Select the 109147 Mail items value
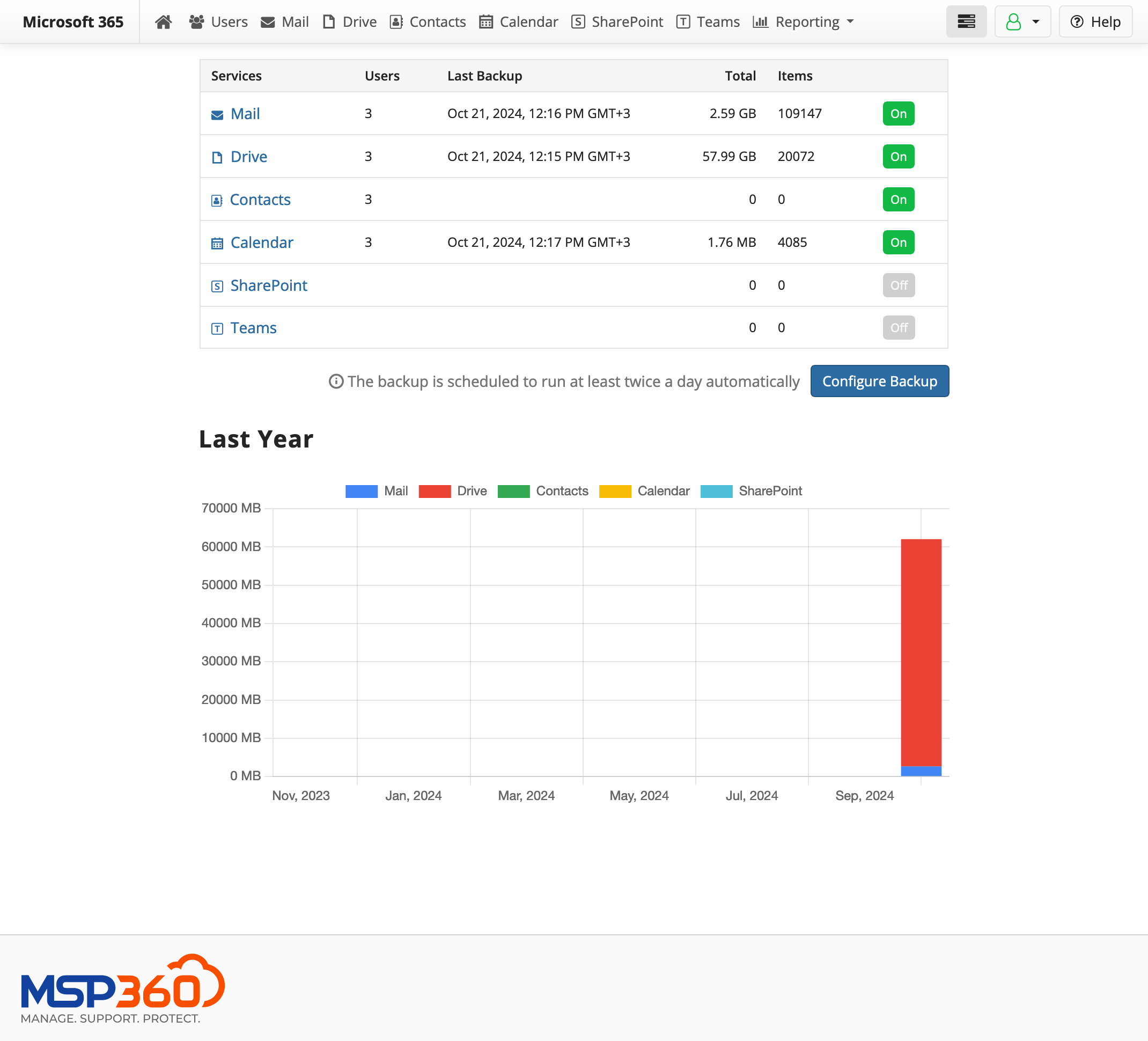This screenshot has width=1148, height=1041. point(799,114)
